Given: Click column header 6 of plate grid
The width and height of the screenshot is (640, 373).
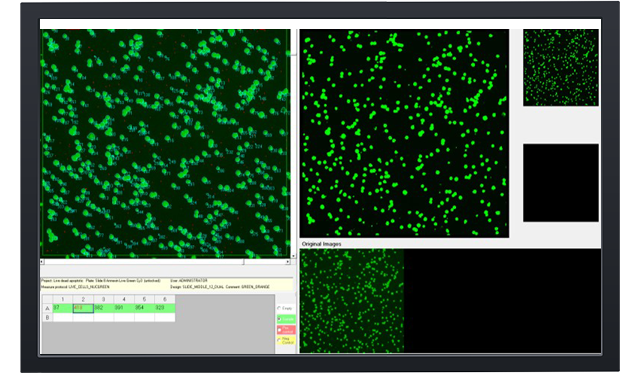Looking at the screenshot, I should (x=165, y=299).
